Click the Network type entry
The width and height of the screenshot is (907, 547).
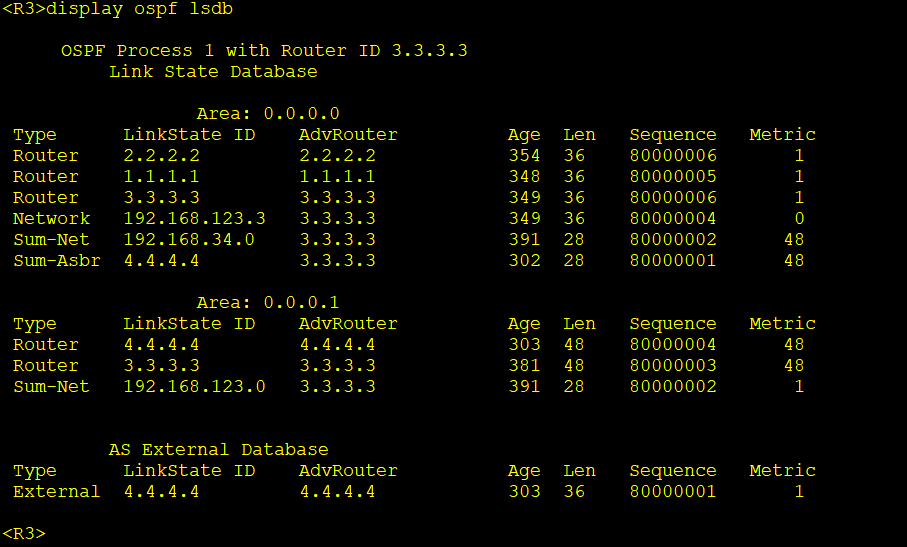point(51,219)
